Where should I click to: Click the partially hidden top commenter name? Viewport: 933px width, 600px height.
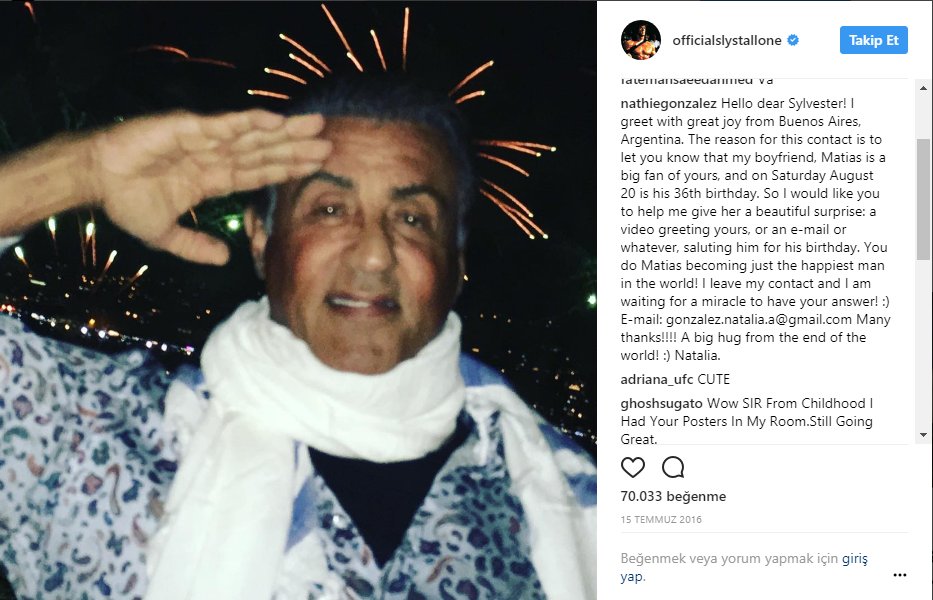coord(678,81)
